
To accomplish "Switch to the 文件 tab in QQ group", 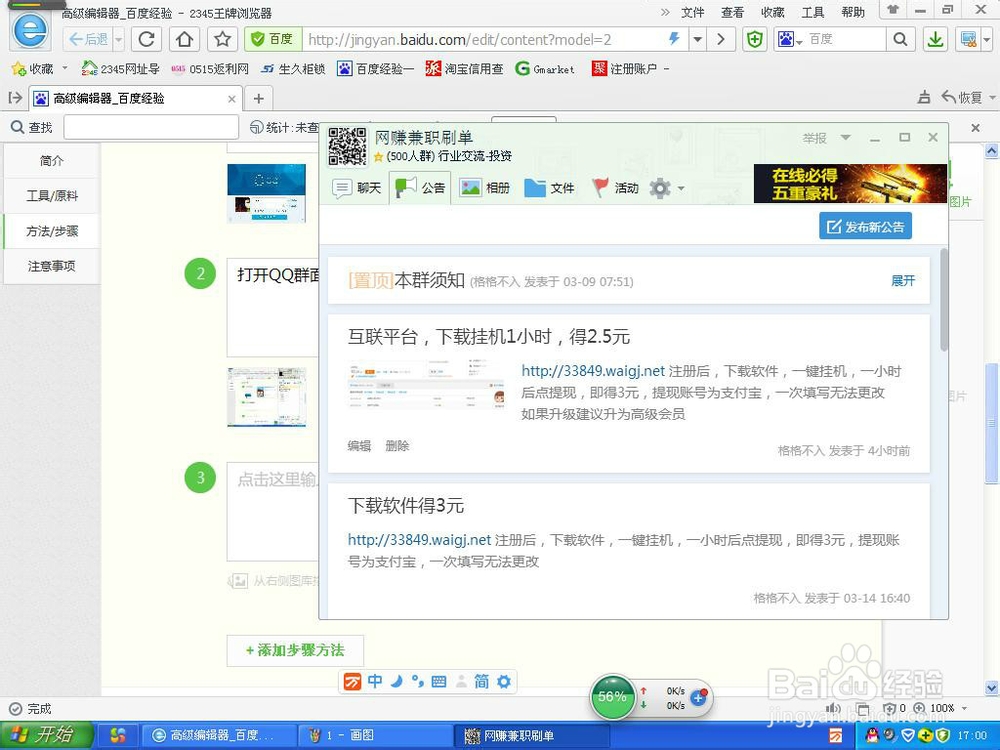I will click(549, 188).
